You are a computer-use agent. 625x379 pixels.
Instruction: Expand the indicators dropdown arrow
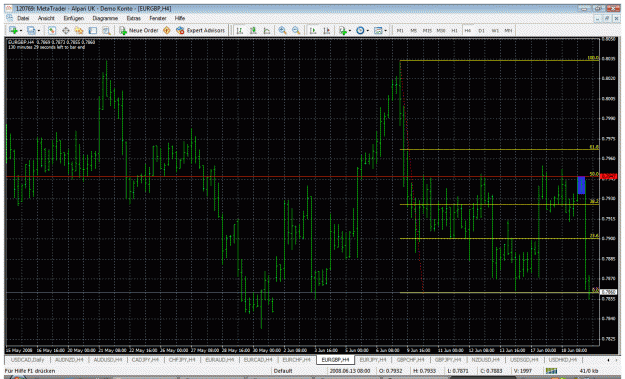click(350, 31)
